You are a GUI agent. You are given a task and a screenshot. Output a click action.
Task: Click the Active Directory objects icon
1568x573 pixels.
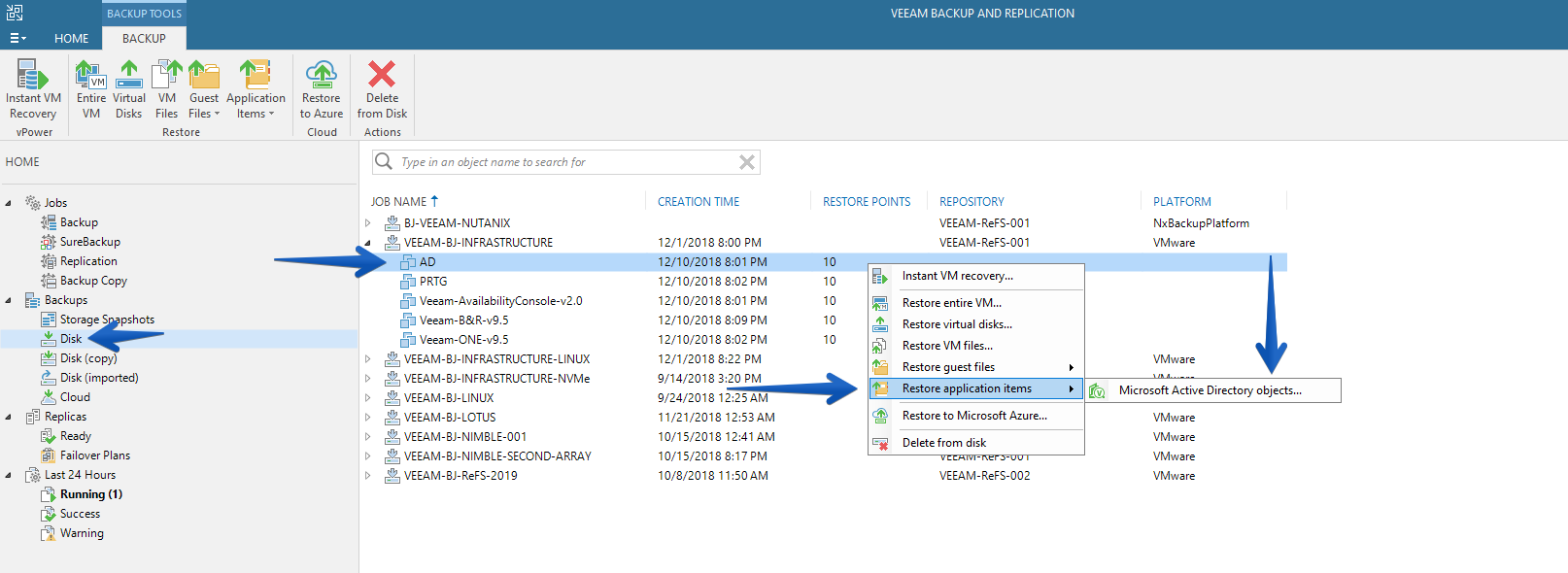(x=1098, y=390)
